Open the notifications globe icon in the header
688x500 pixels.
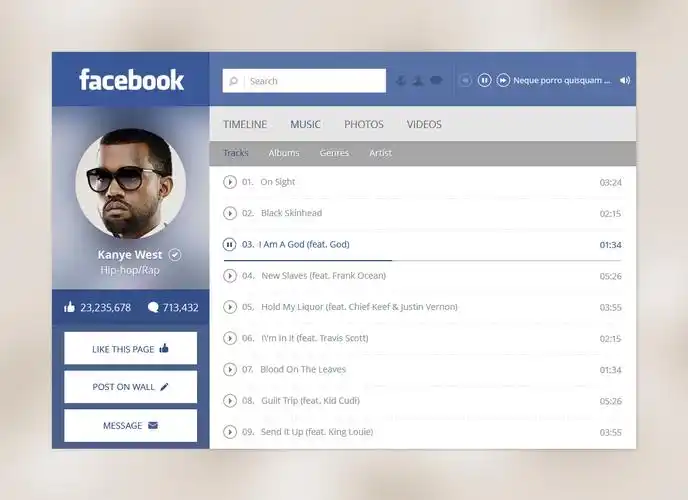(x=401, y=81)
